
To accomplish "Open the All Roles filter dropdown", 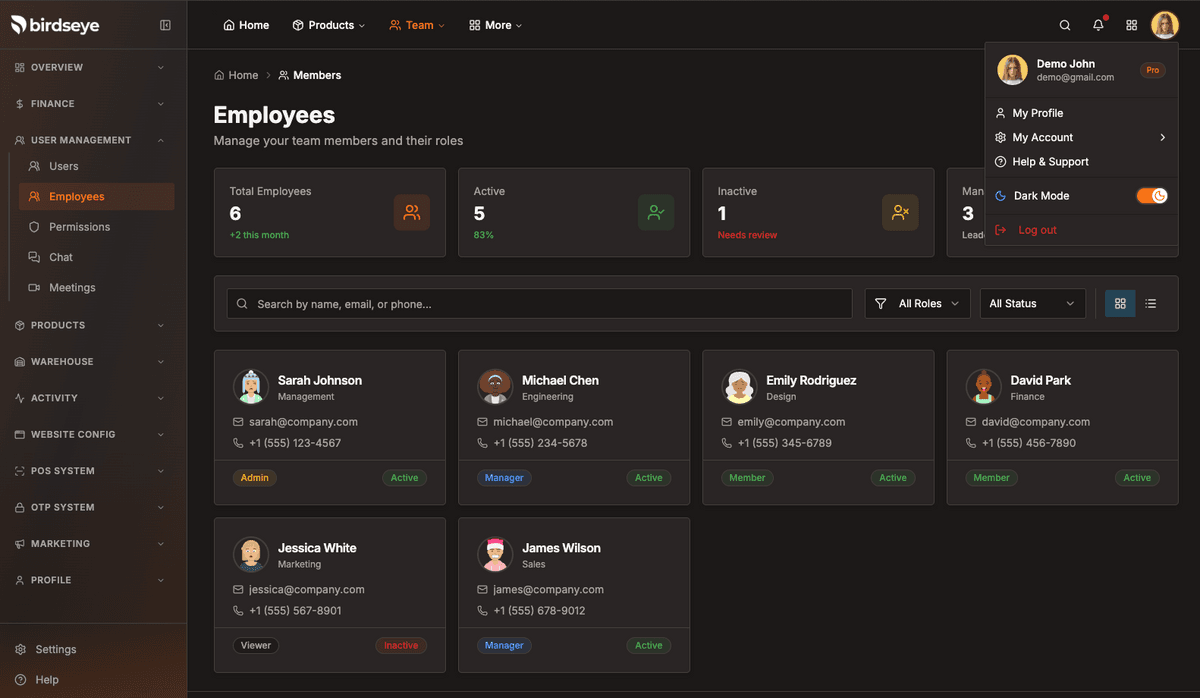I will 917,303.
